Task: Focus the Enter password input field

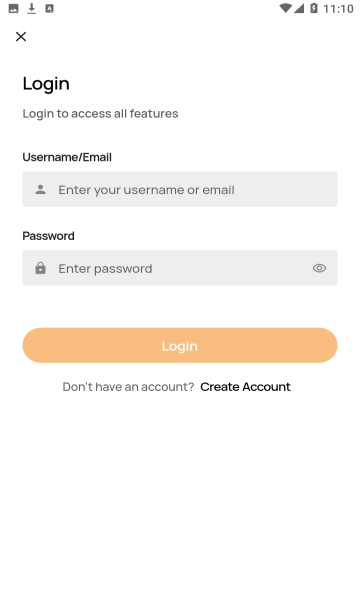Action: 180,268
